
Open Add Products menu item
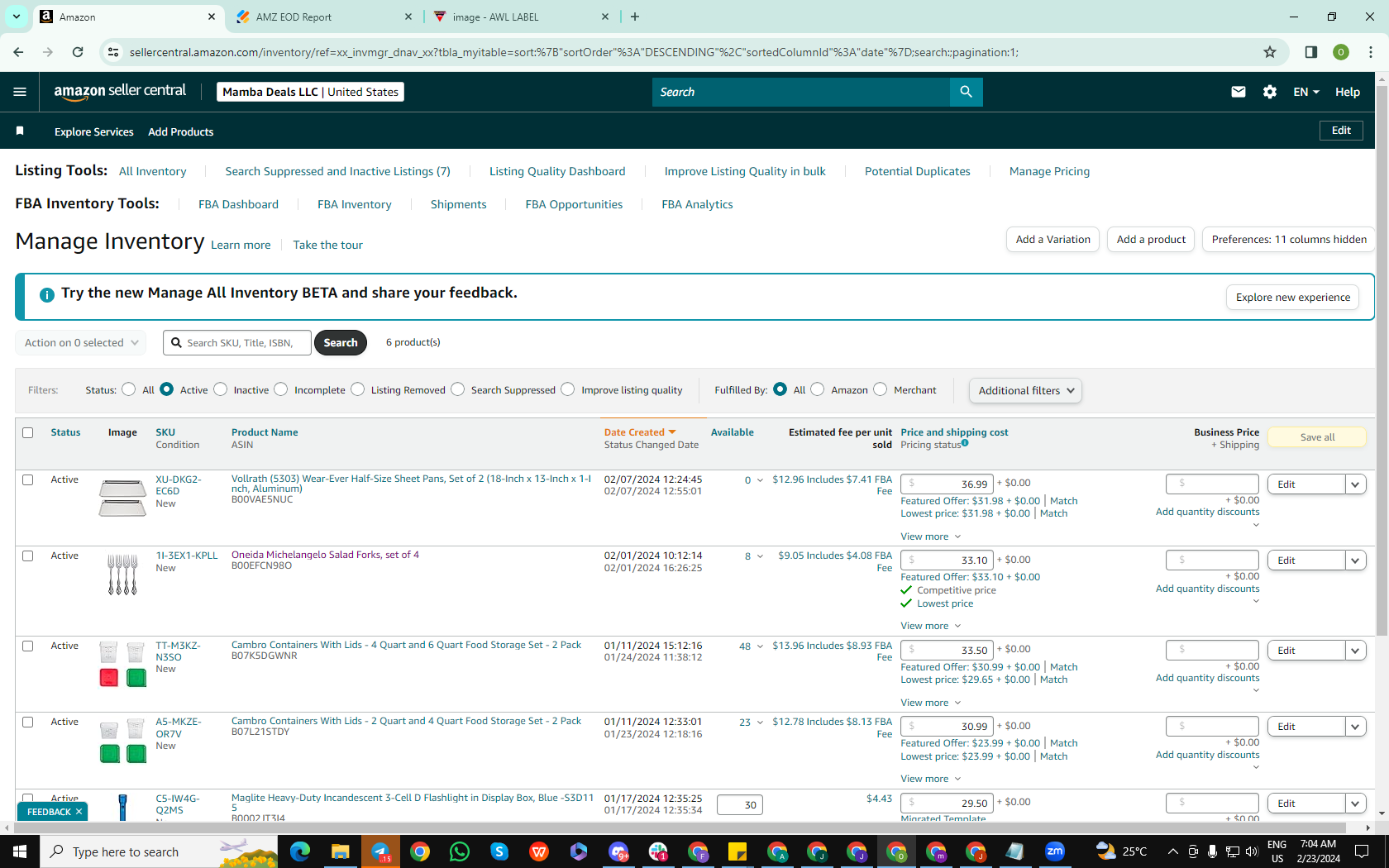(180, 132)
